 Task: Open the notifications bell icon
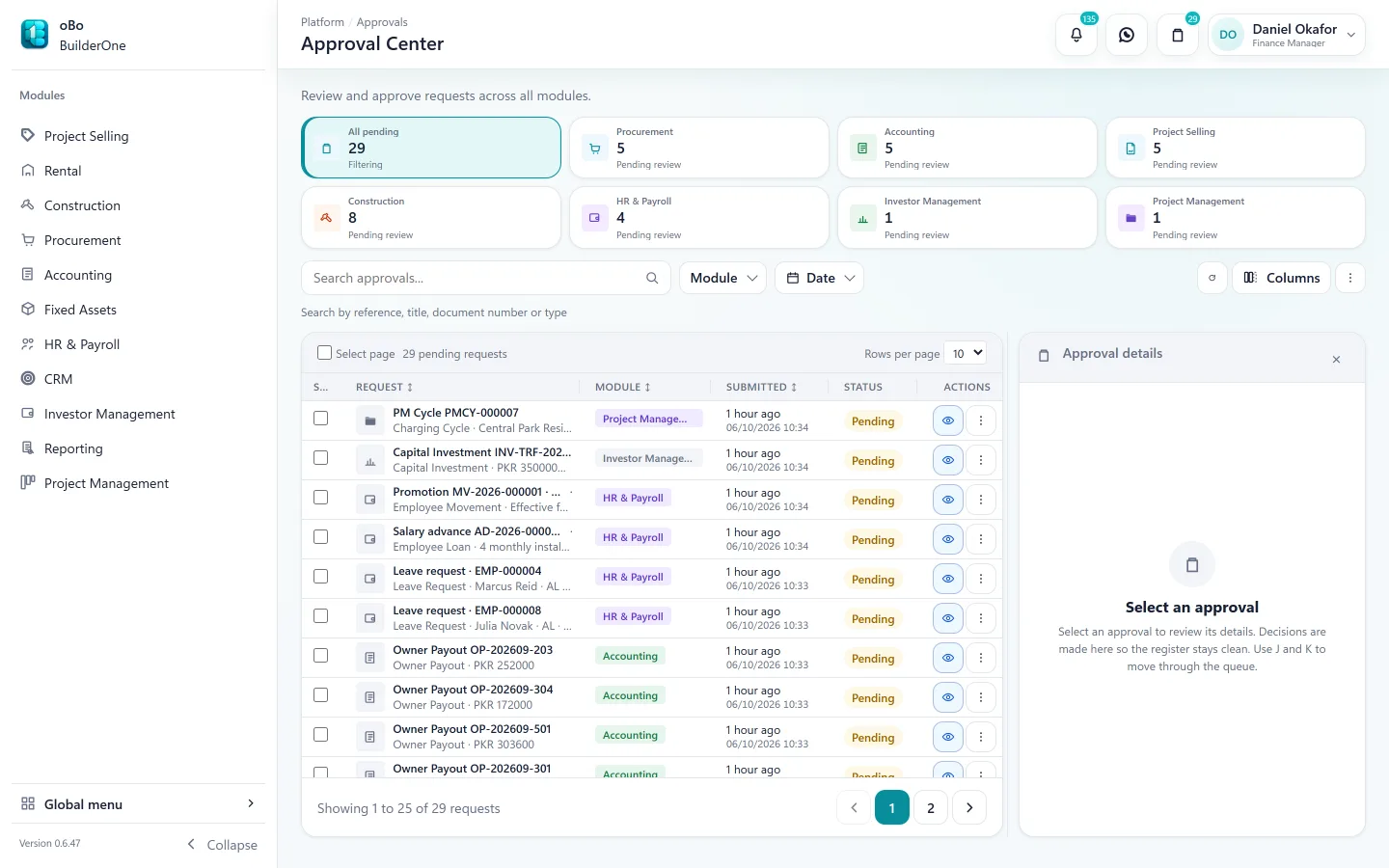point(1076,35)
